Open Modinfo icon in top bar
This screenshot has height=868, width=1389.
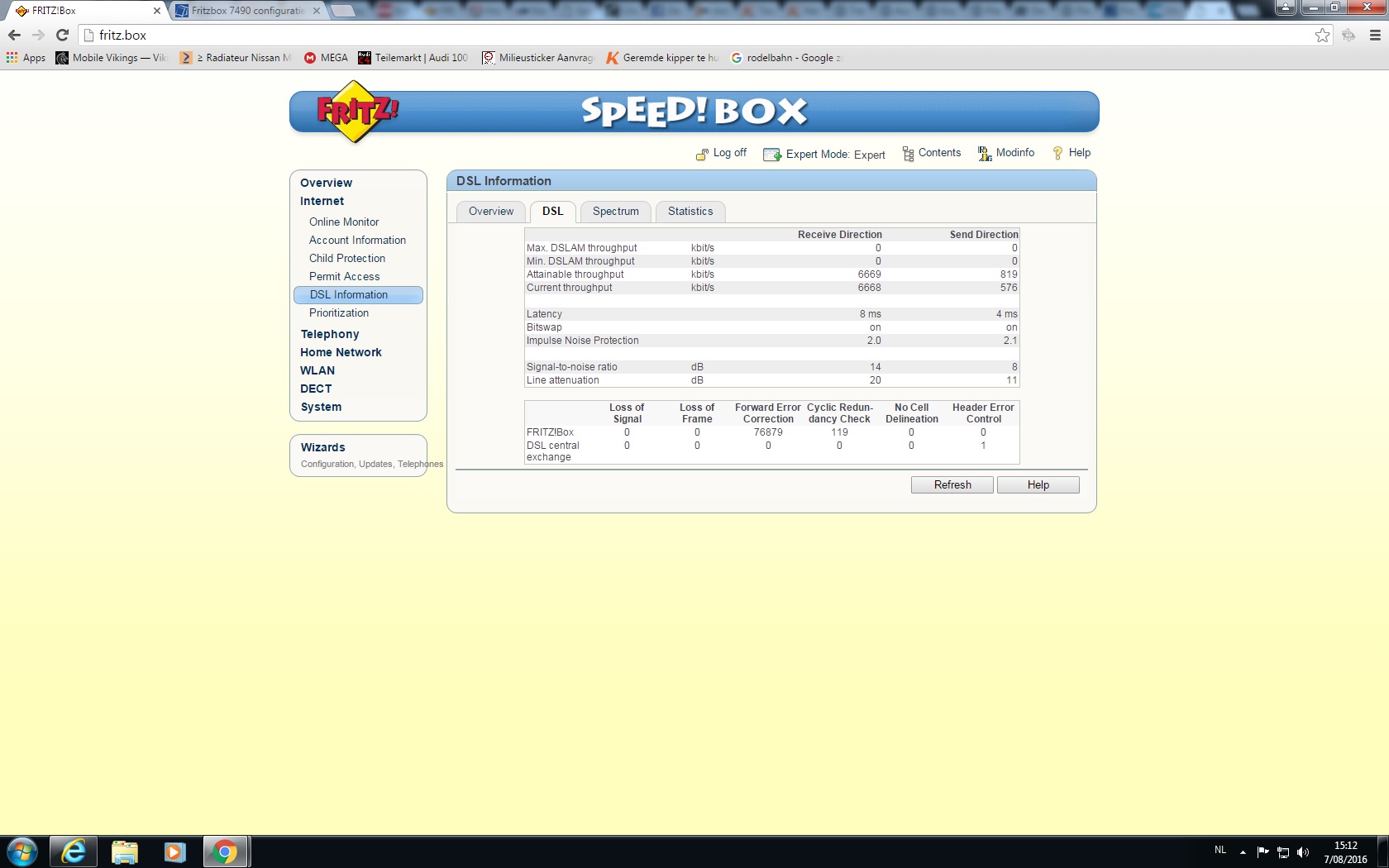[985, 154]
